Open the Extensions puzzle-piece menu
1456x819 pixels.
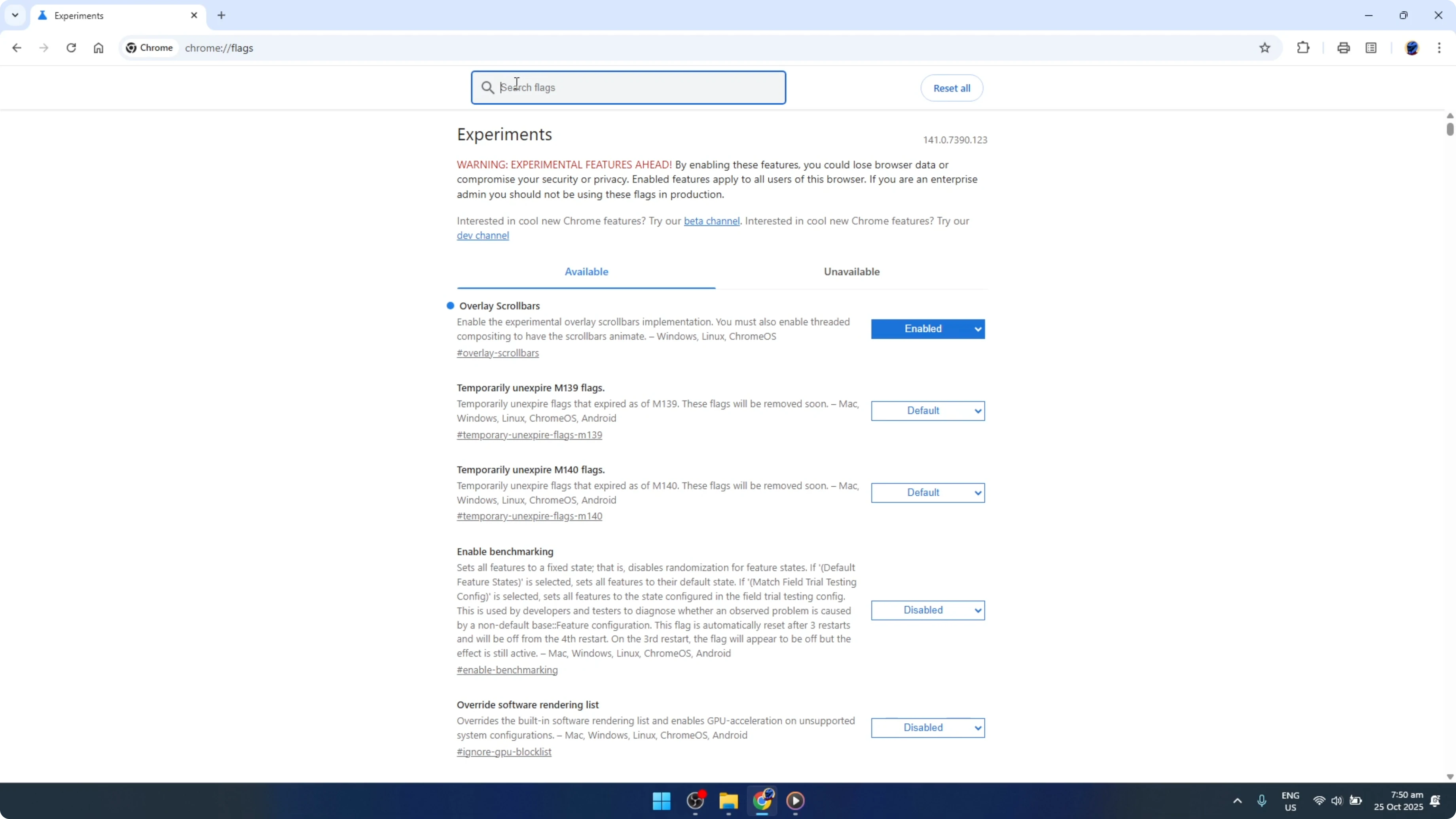pos(1303,47)
